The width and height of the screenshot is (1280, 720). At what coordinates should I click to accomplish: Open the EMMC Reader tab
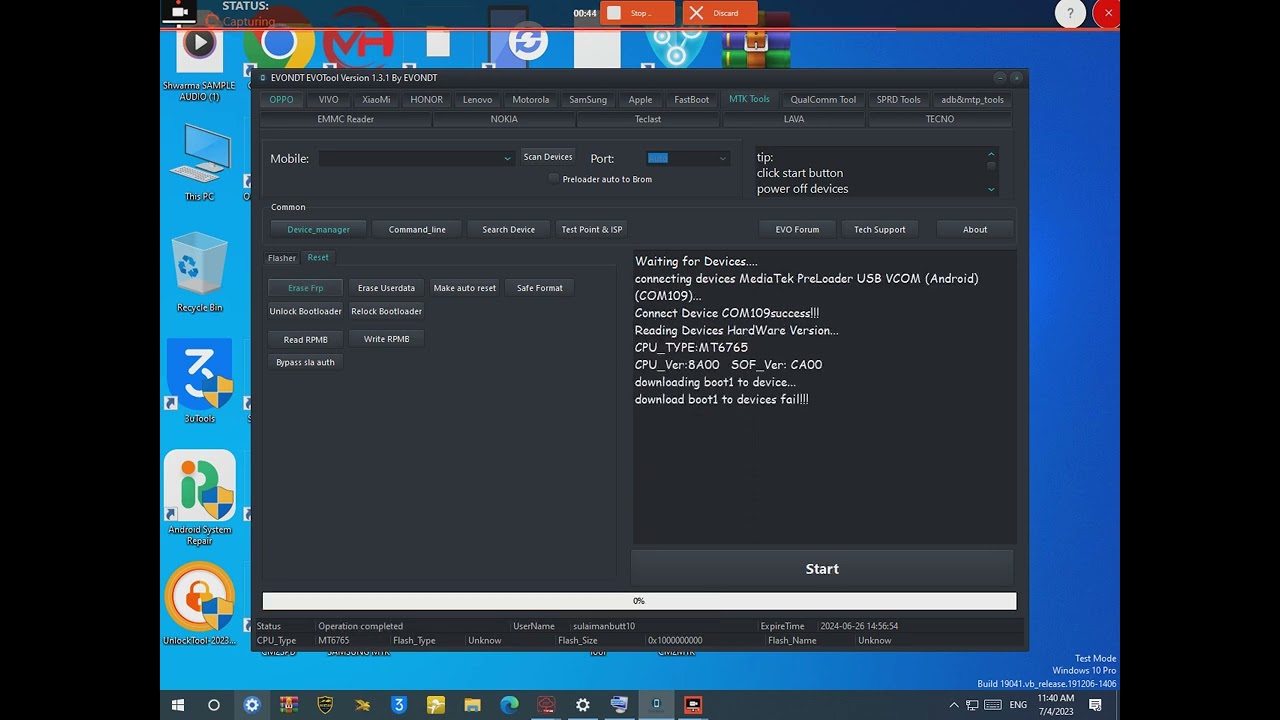346,119
